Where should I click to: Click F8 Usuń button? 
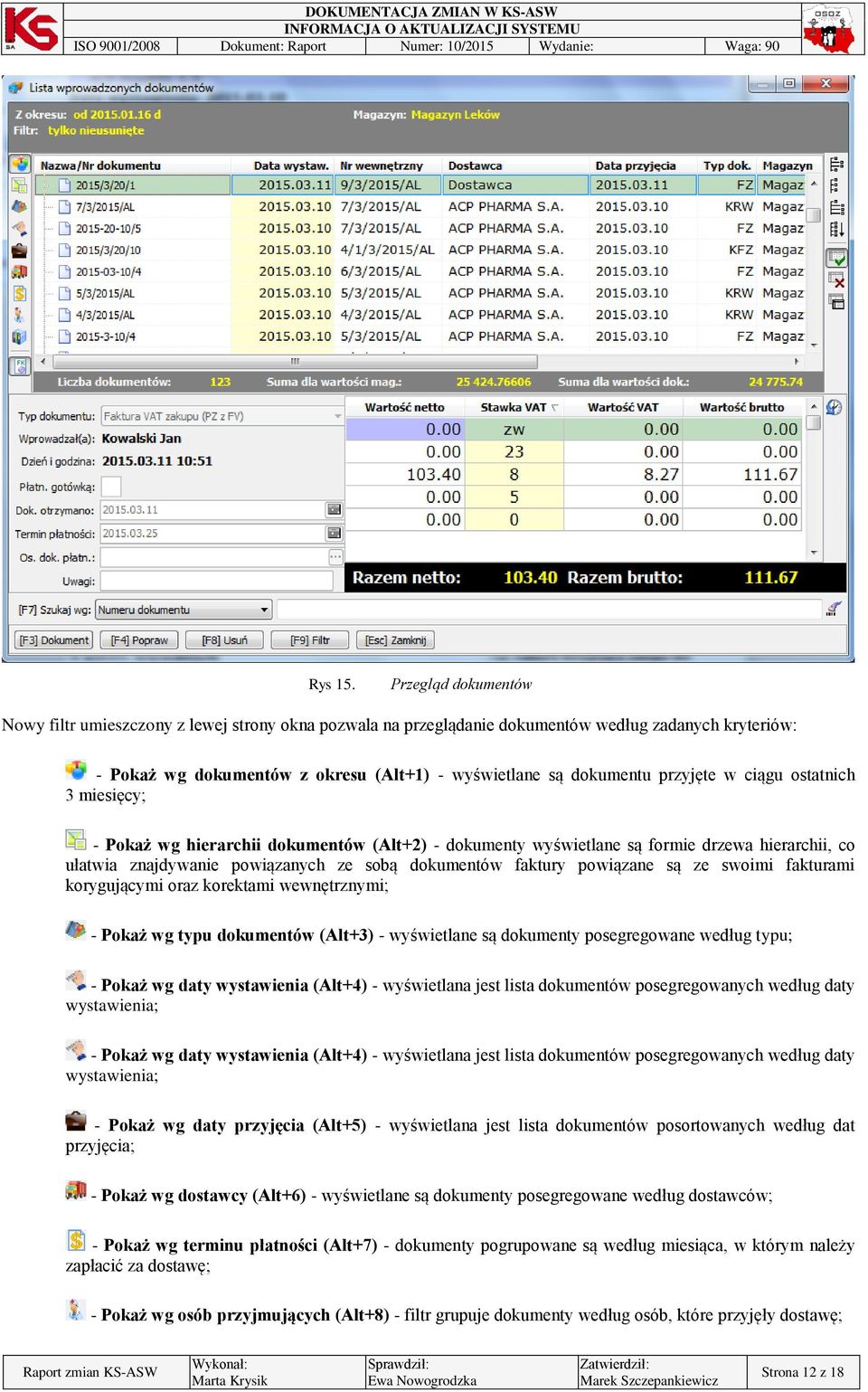[x=224, y=640]
